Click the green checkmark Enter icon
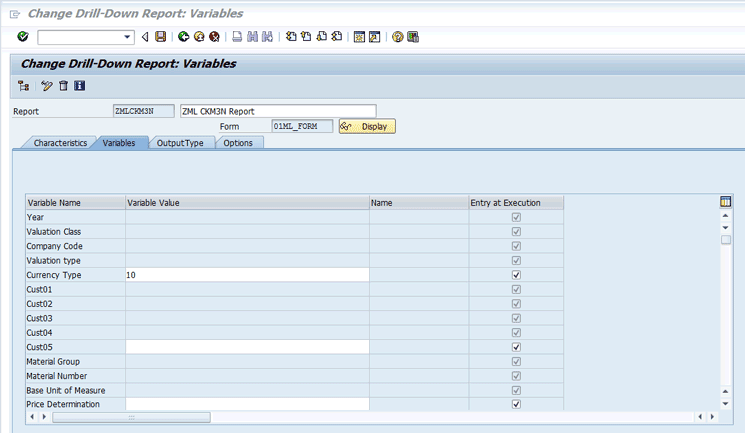The height and width of the screenshot is (433, 745). [23, 37]
